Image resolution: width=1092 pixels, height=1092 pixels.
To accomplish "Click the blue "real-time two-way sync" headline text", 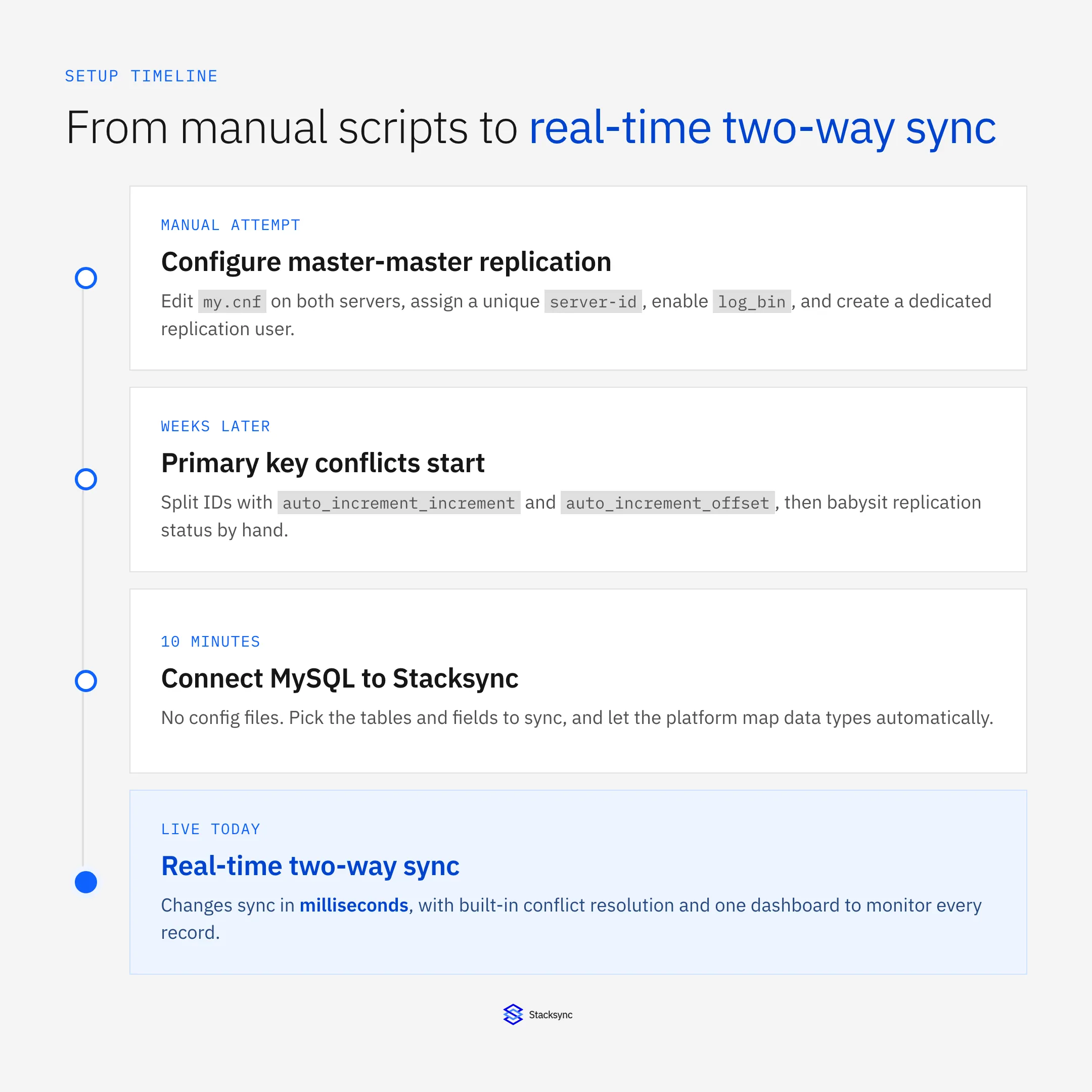I will tap(762, 129).
